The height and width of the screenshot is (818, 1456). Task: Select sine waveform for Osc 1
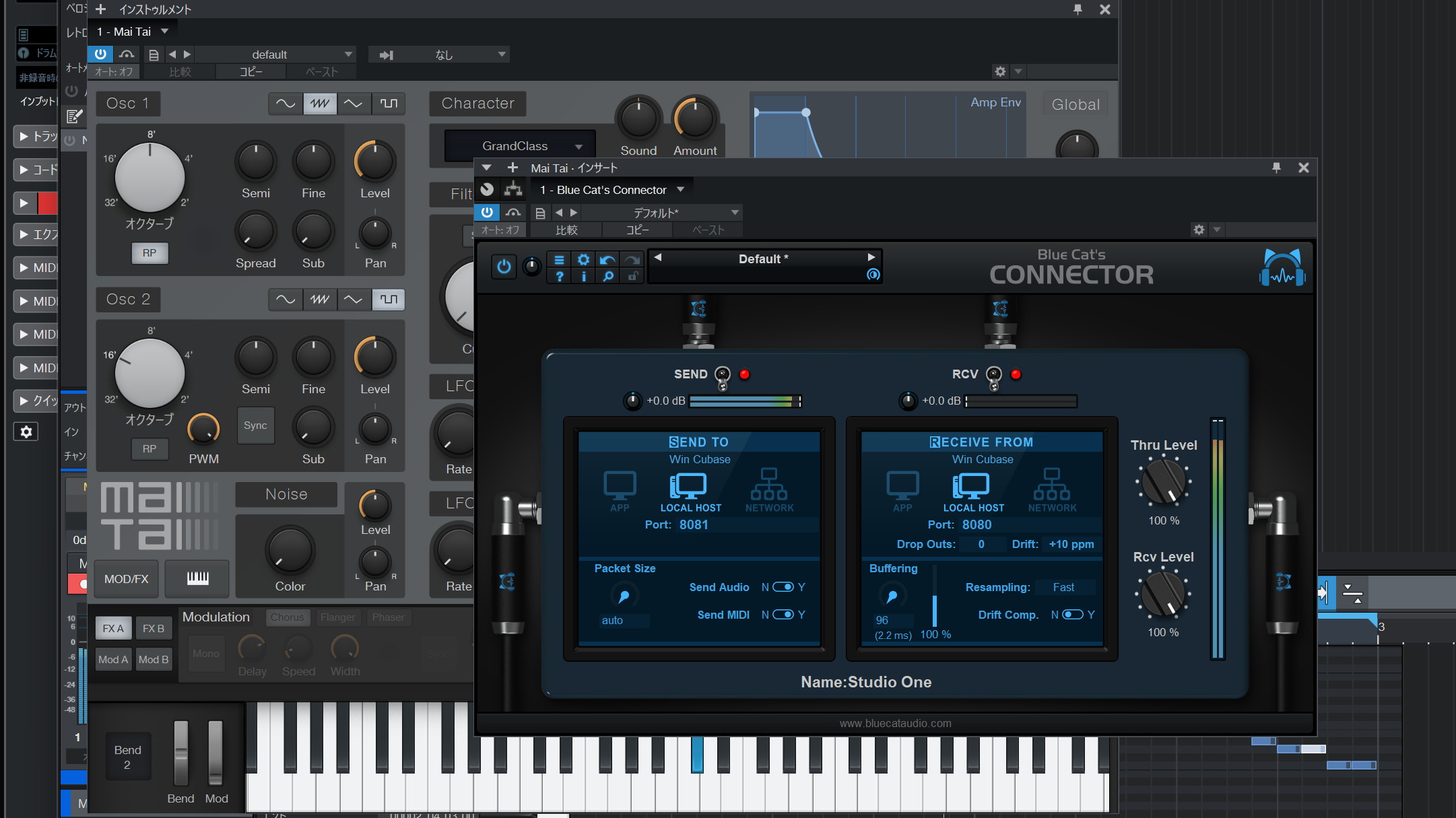[286, 104]
